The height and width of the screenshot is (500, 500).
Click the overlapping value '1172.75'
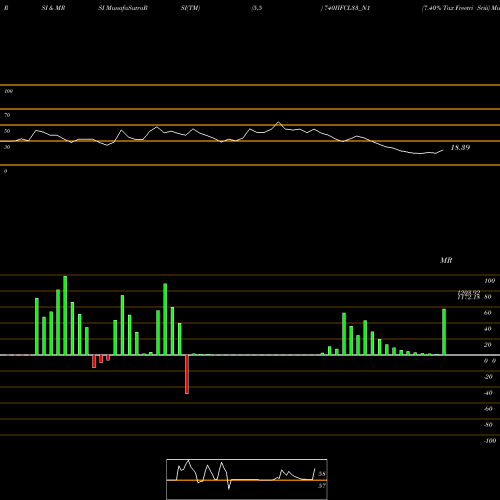coord(469,297)
